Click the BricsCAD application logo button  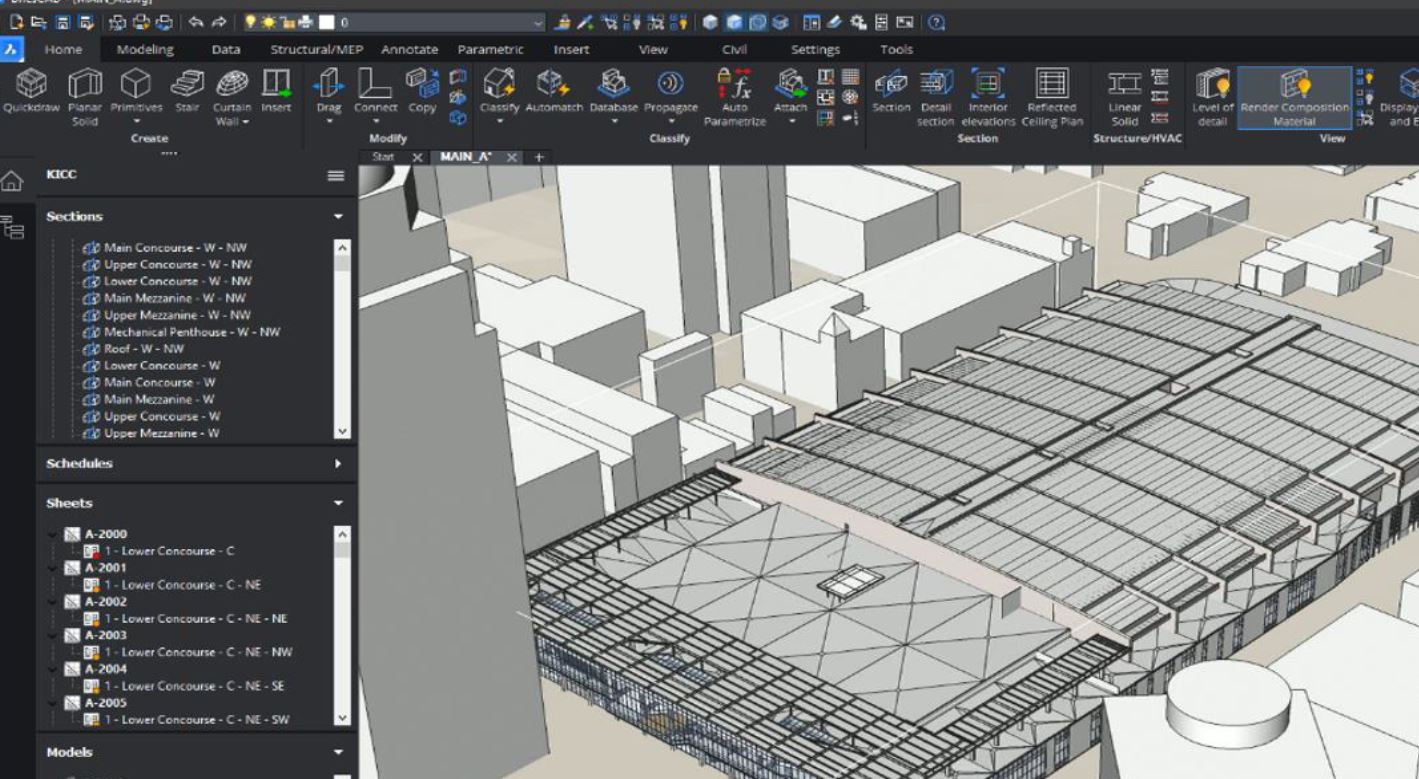11,49
